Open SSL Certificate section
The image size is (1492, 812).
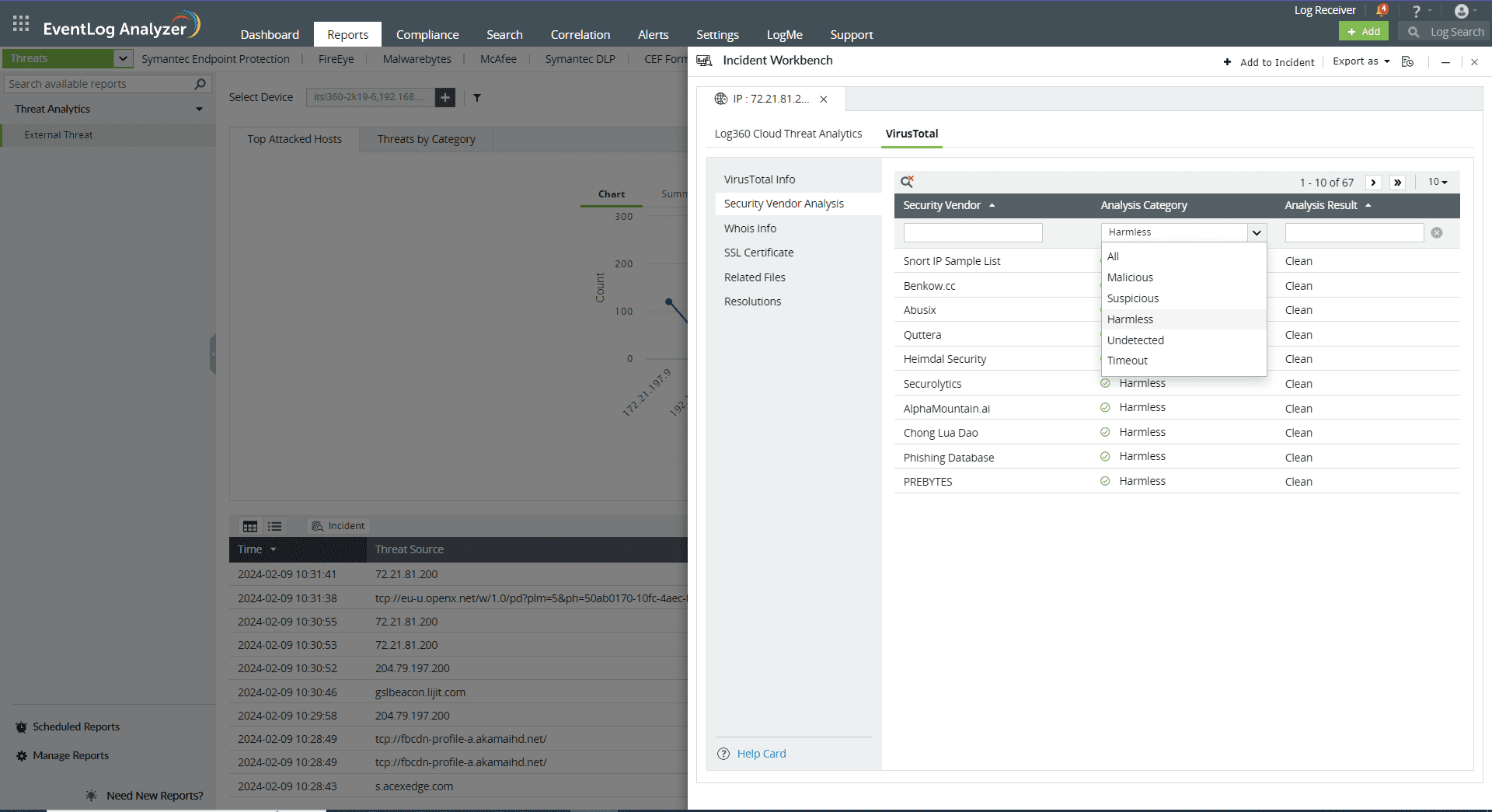(758, 253)
